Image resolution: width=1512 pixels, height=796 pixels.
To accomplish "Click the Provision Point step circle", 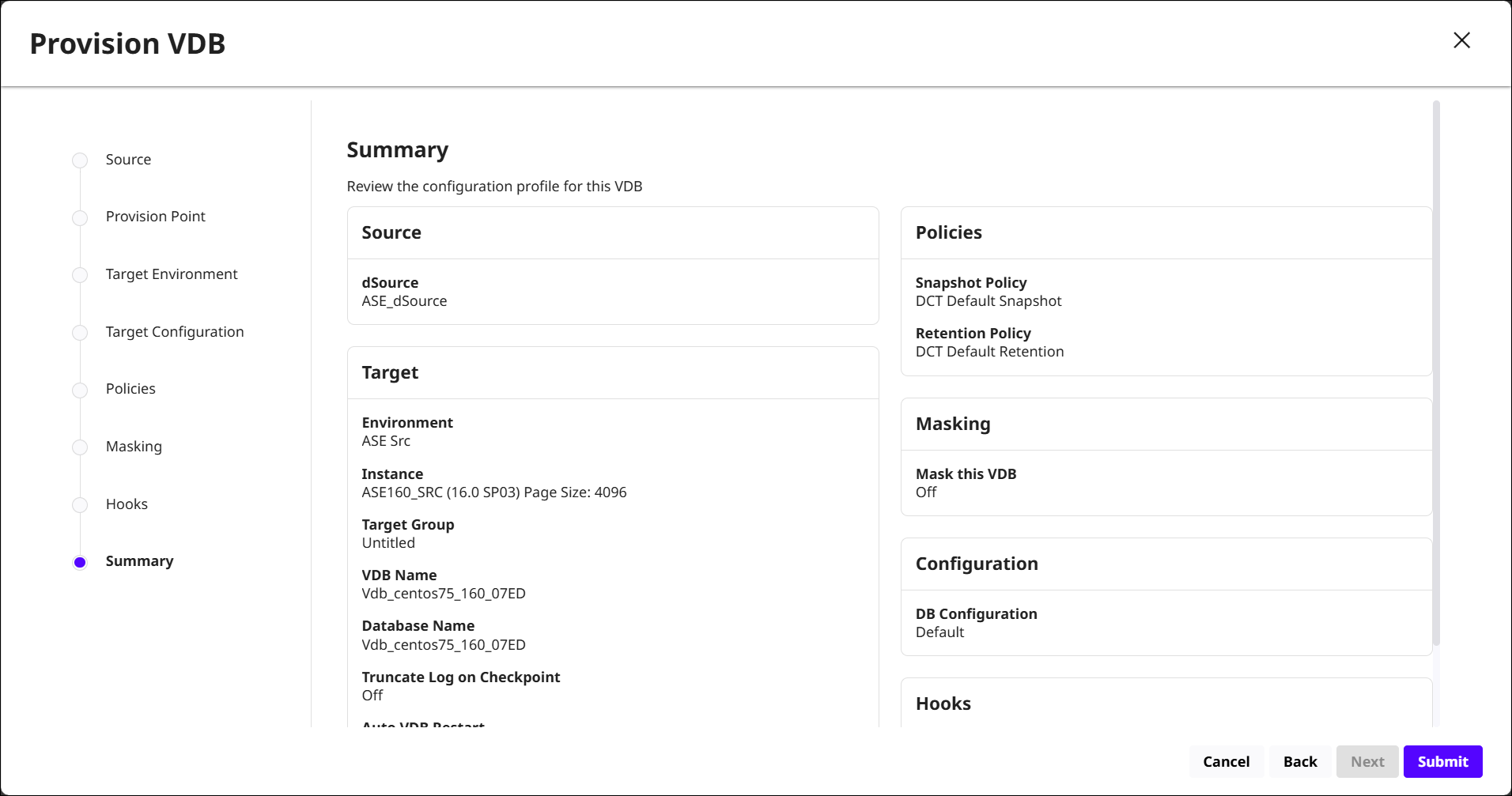I will point(80,218).
